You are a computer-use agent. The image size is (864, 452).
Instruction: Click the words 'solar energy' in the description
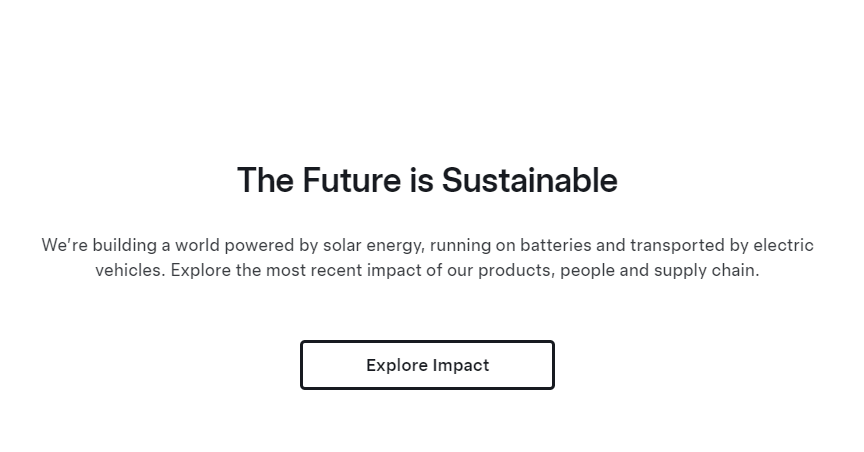tap(374, 245)
